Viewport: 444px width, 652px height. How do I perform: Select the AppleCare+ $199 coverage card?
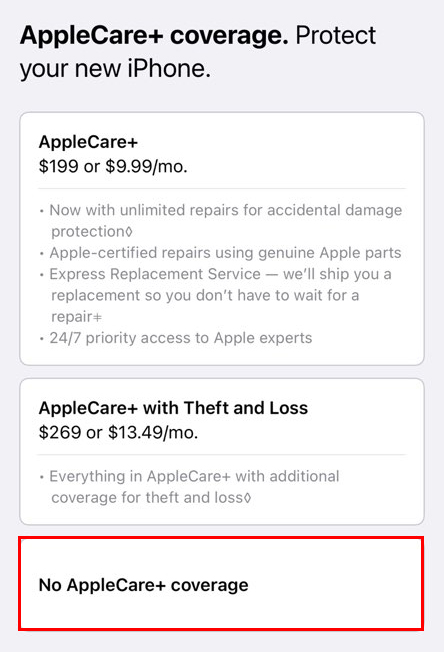click(222, 239)
